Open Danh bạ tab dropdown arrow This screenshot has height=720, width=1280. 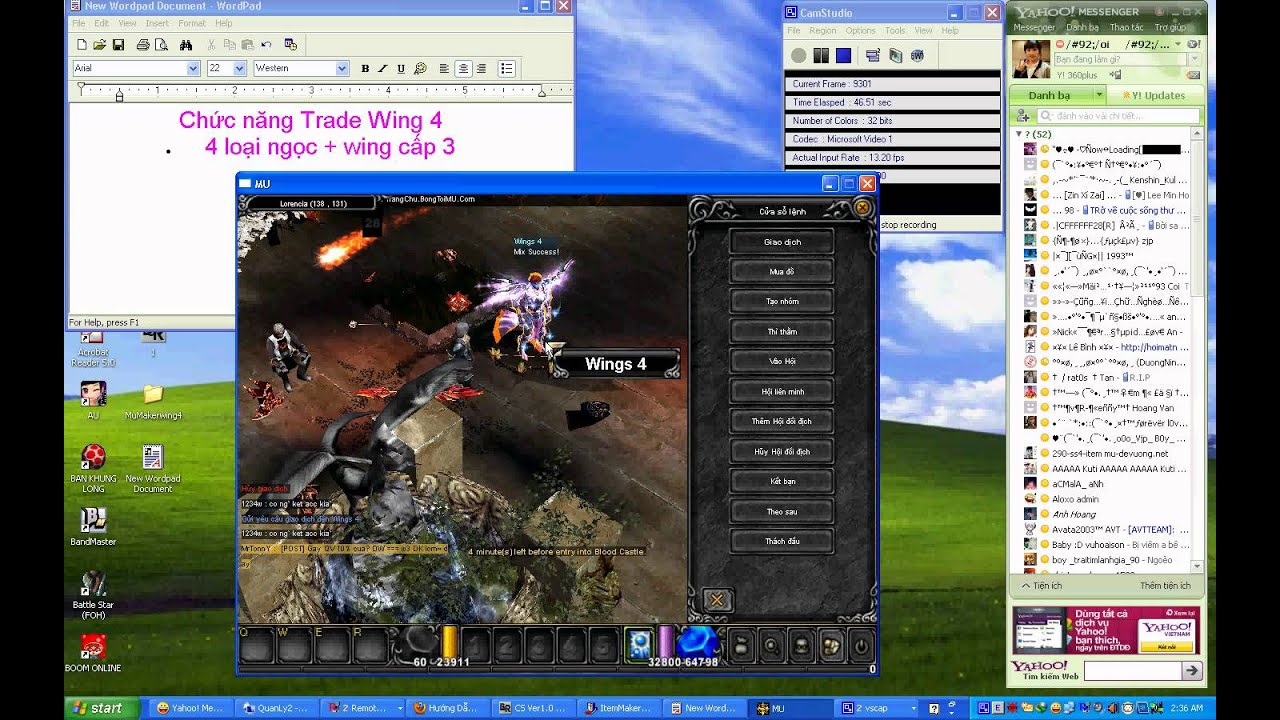click(1098, 95)
